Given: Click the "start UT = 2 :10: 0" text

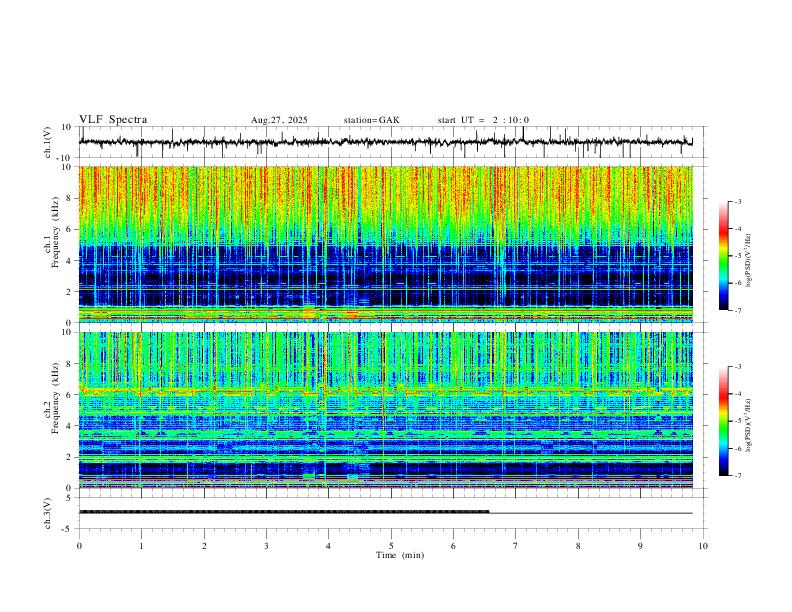Looking at the screenshot, I should pyautogui.click(x=483, y=120).
